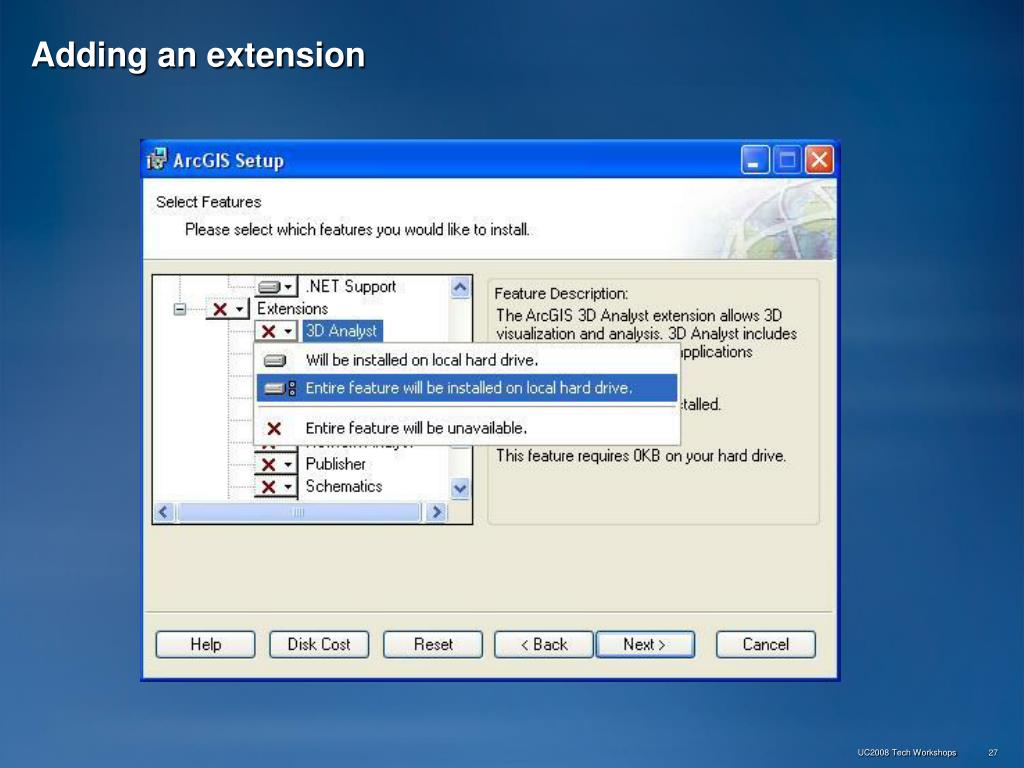Close the ArcGIS Setup window
The image size is (1024, 768).
[819, 160]
